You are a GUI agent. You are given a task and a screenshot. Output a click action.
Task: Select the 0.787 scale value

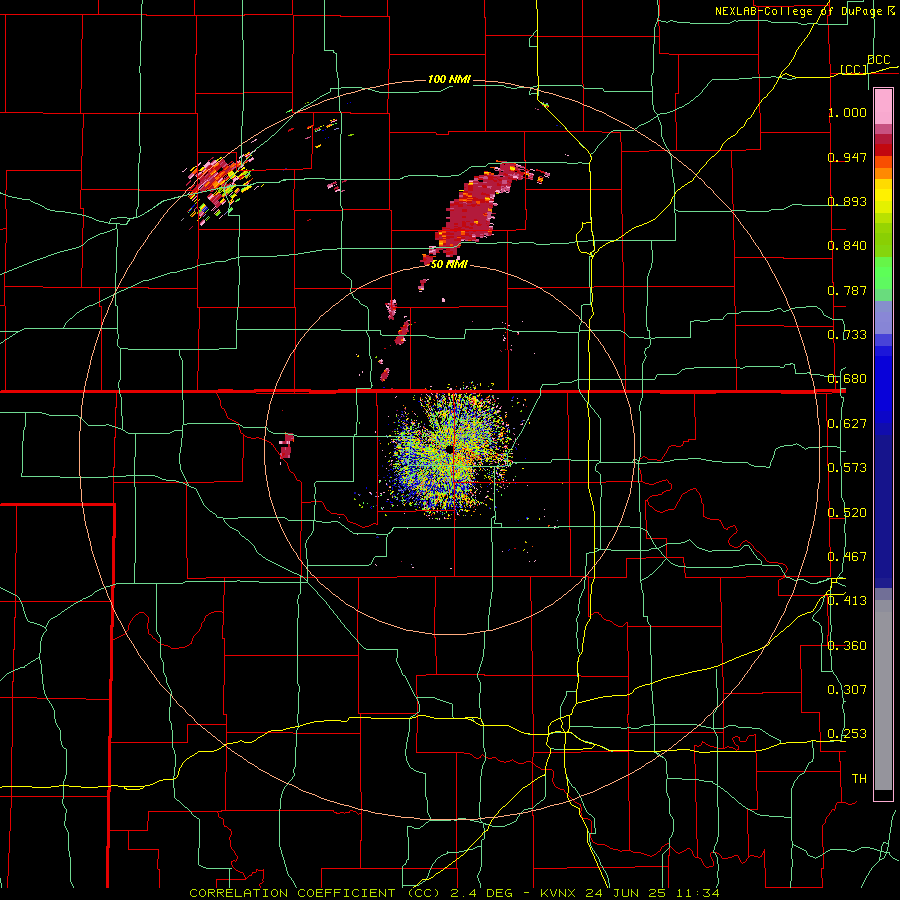847,290
